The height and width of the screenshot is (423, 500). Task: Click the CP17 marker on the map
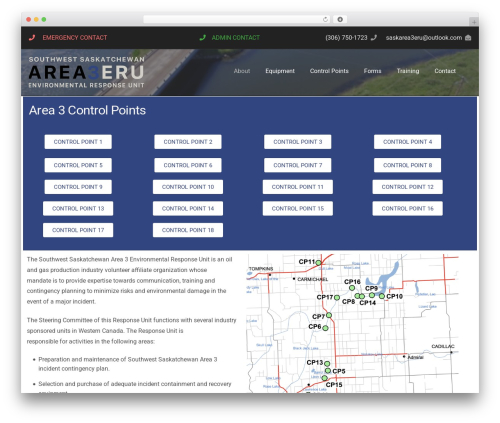(x=337, y=297)
